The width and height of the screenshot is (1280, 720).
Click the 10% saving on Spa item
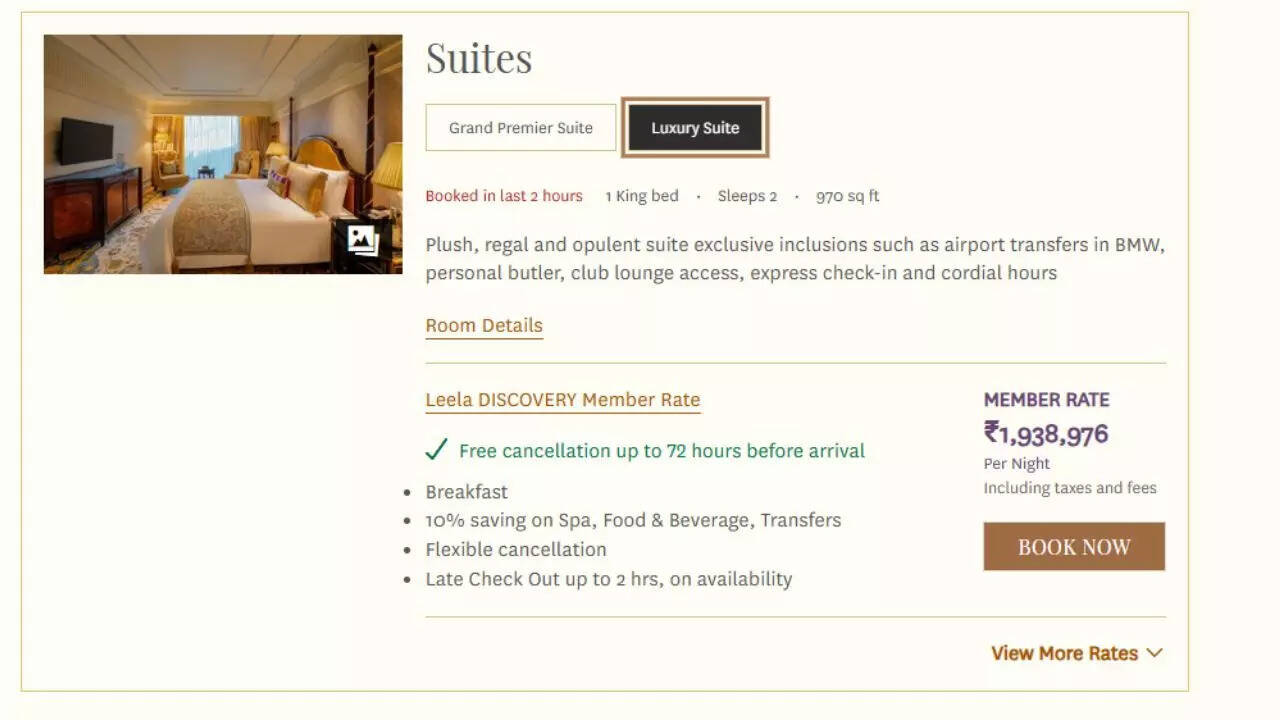point(633,520)
